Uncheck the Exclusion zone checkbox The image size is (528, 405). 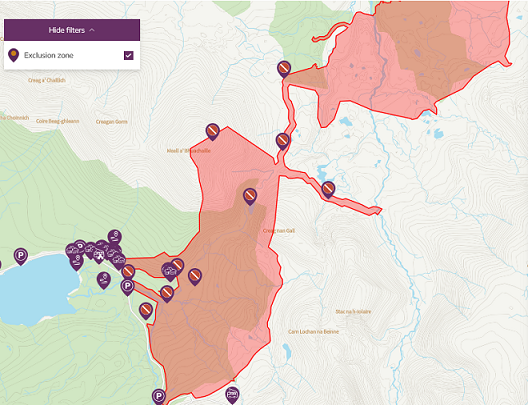(129, 55)
